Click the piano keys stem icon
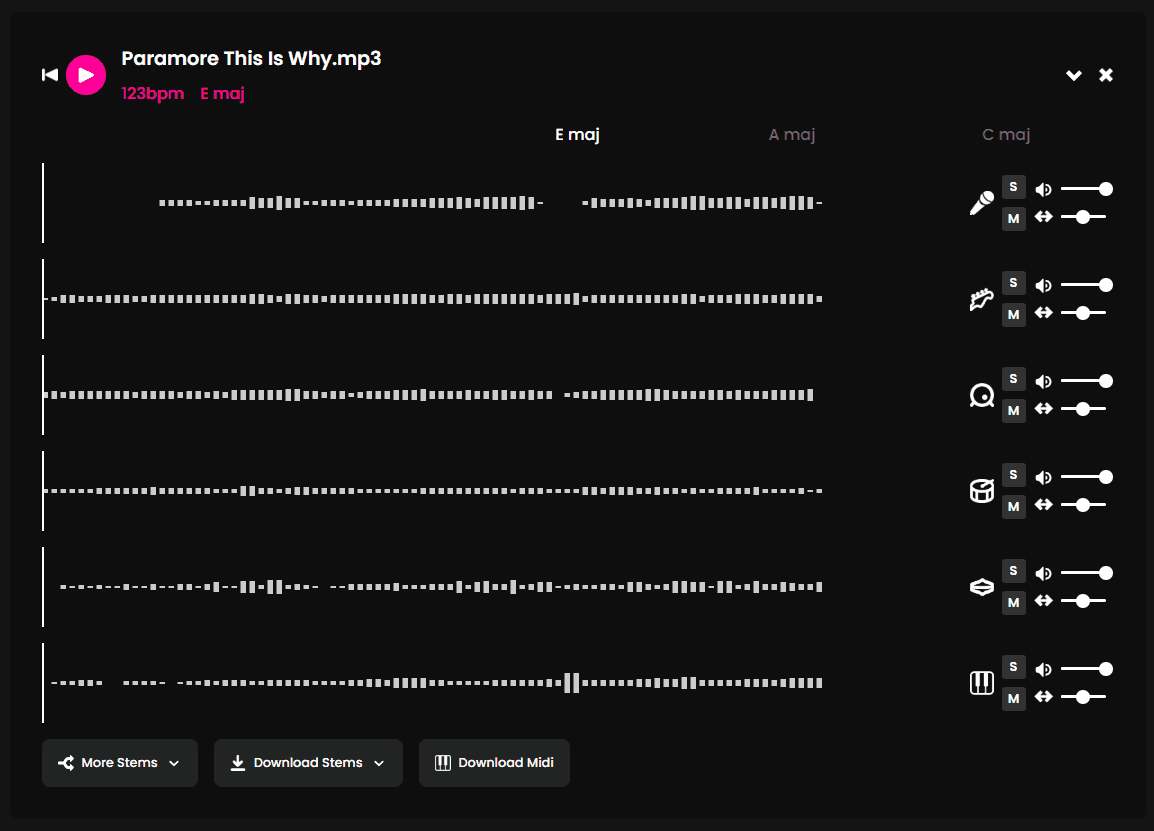This screenshot has width=1154, height=831. tap(982, 683)
